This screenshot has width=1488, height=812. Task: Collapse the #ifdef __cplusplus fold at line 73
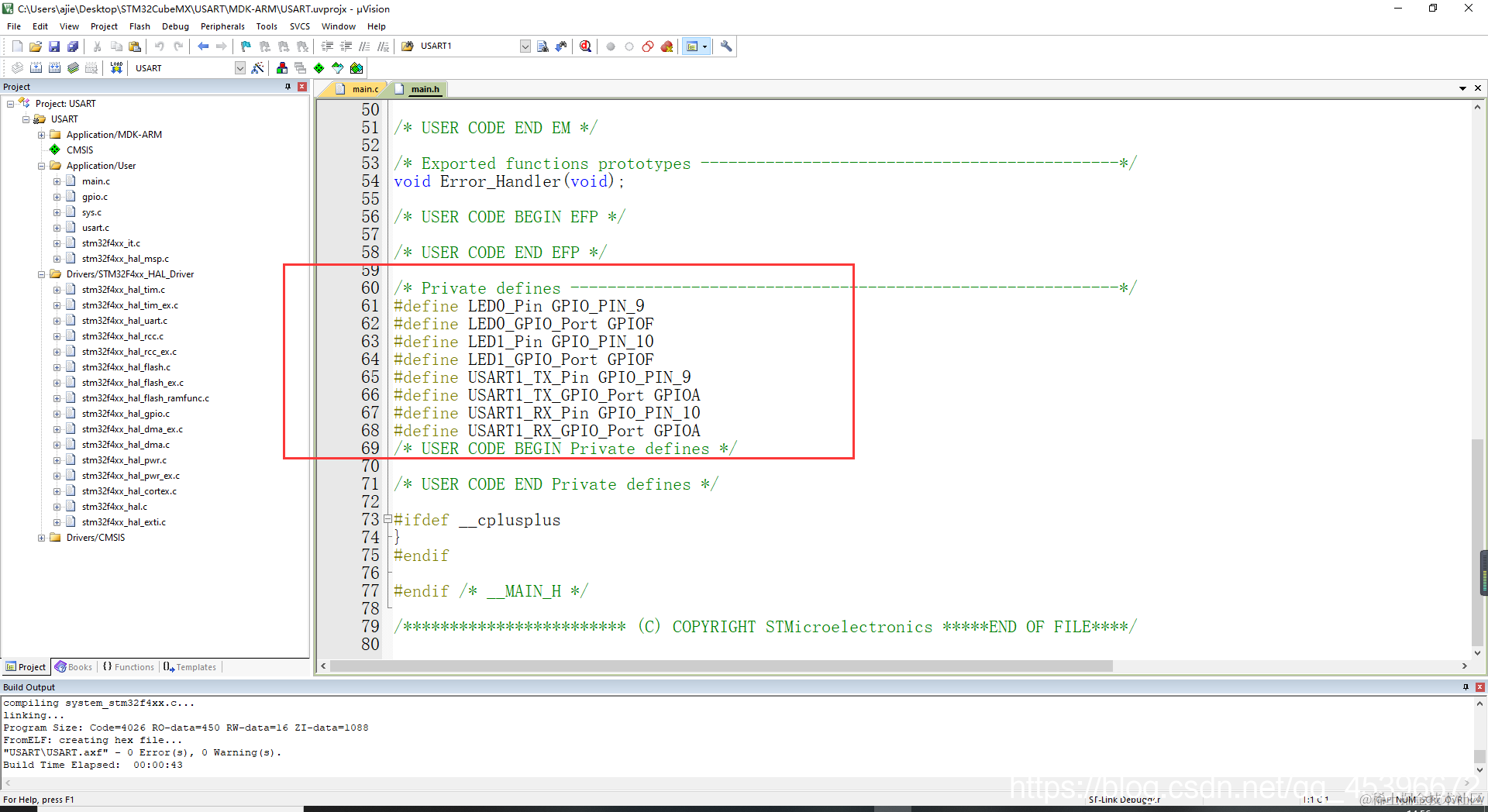tap(387, 520)
